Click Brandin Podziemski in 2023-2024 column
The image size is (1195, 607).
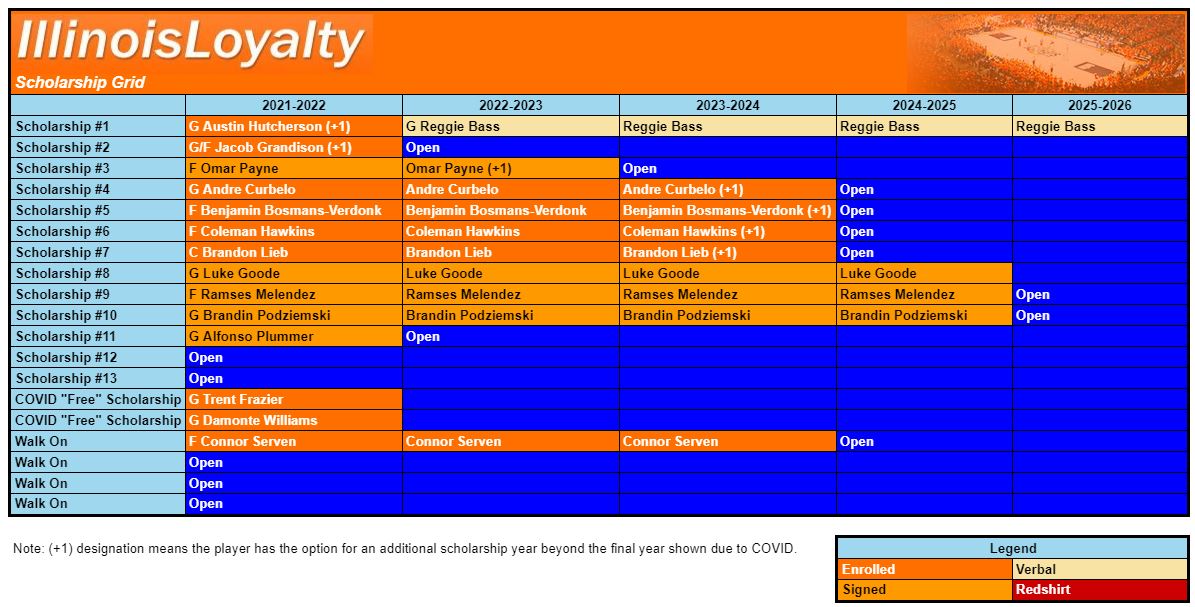728,315
